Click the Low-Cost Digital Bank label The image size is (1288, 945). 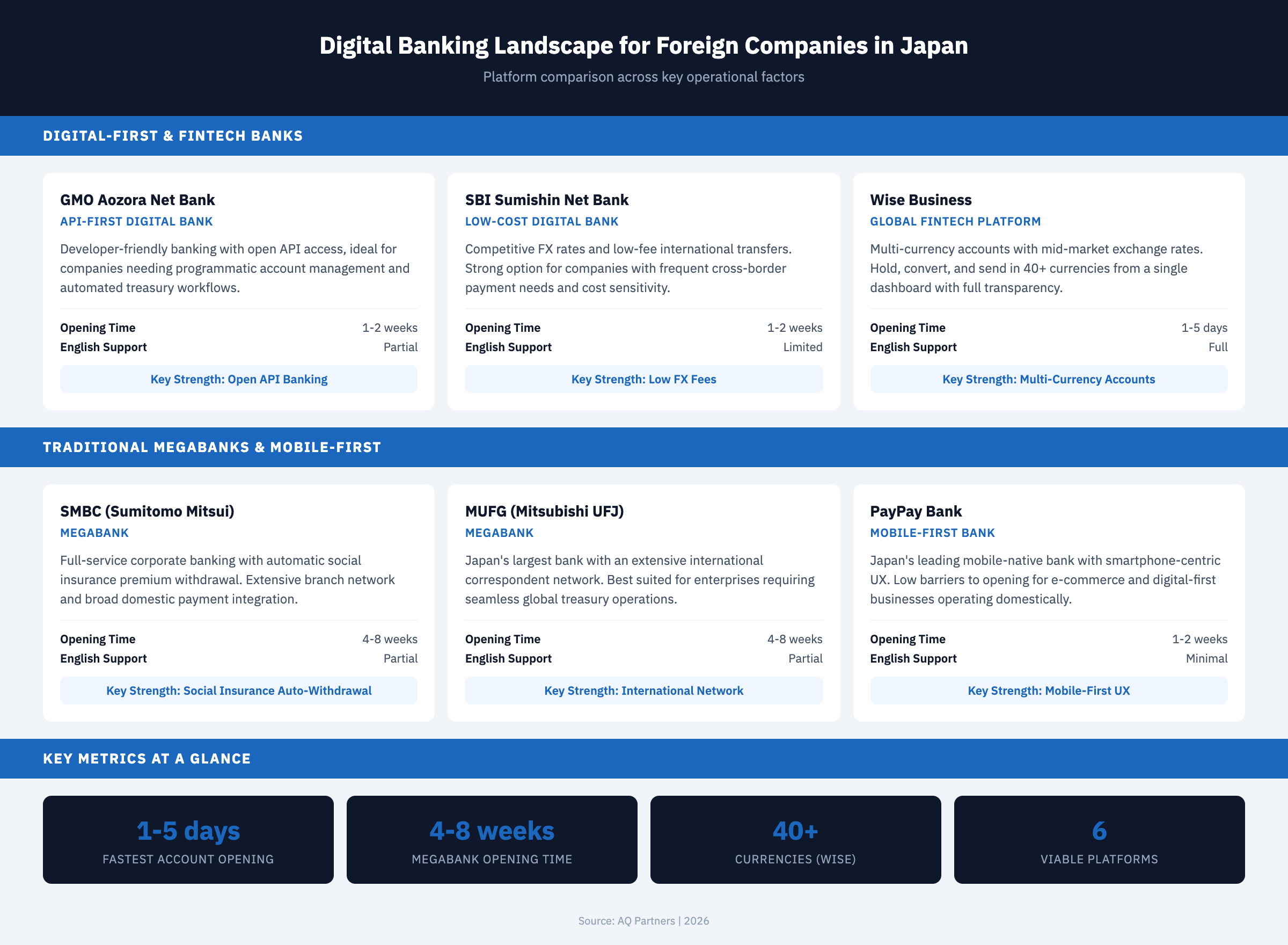point(541,221)
